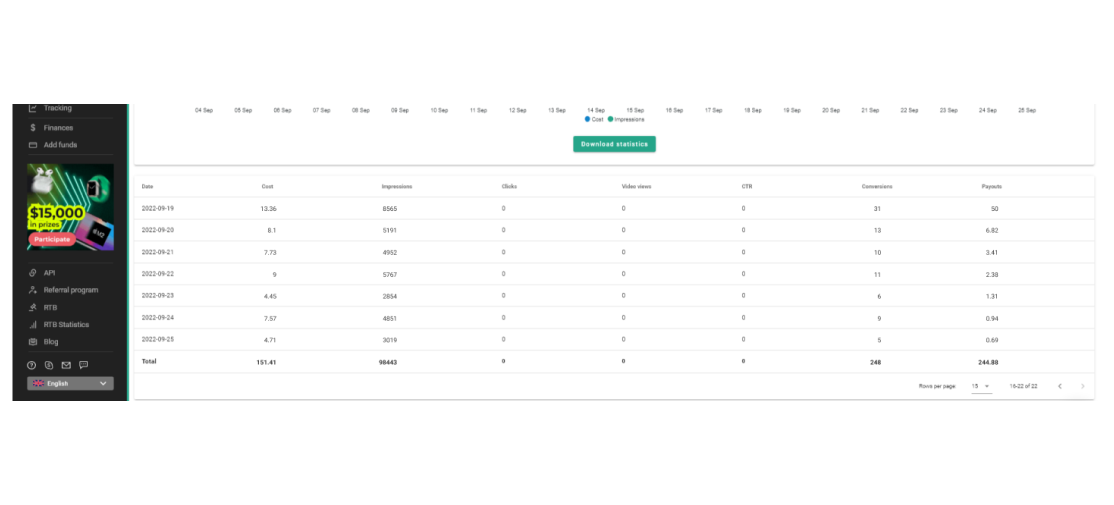Click the impressions value 8565
Screen dimensions: 1114x505
point(389,209)
